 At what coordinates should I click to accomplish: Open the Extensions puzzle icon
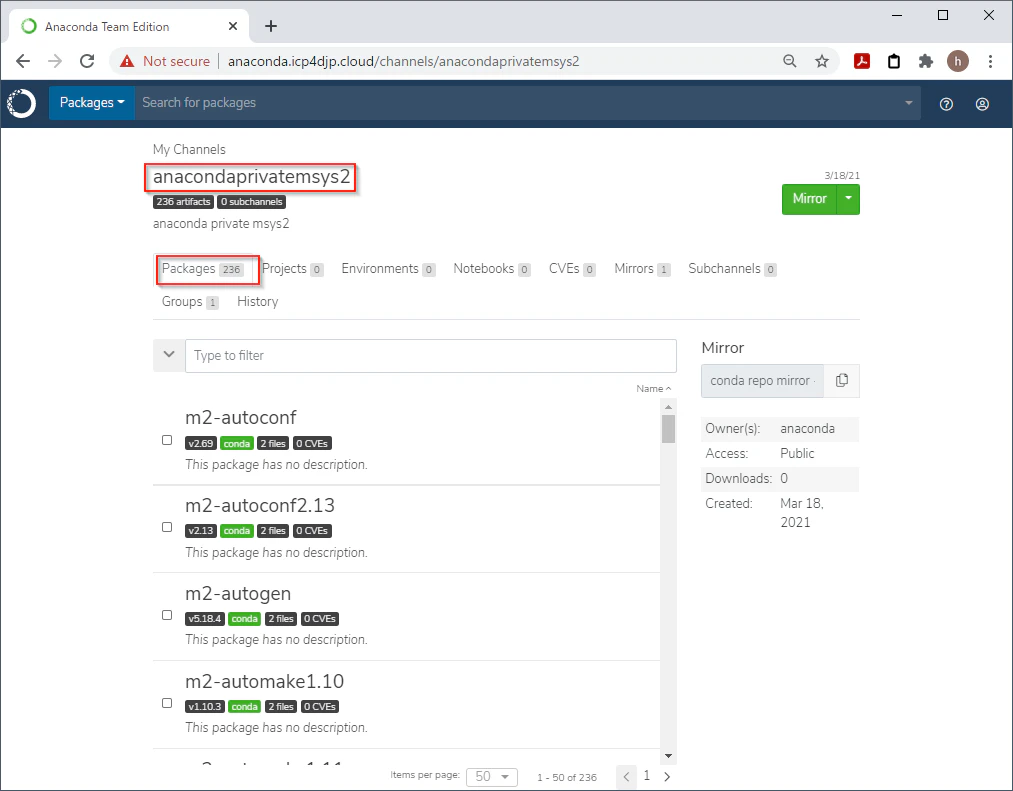(x=926, y=61)
